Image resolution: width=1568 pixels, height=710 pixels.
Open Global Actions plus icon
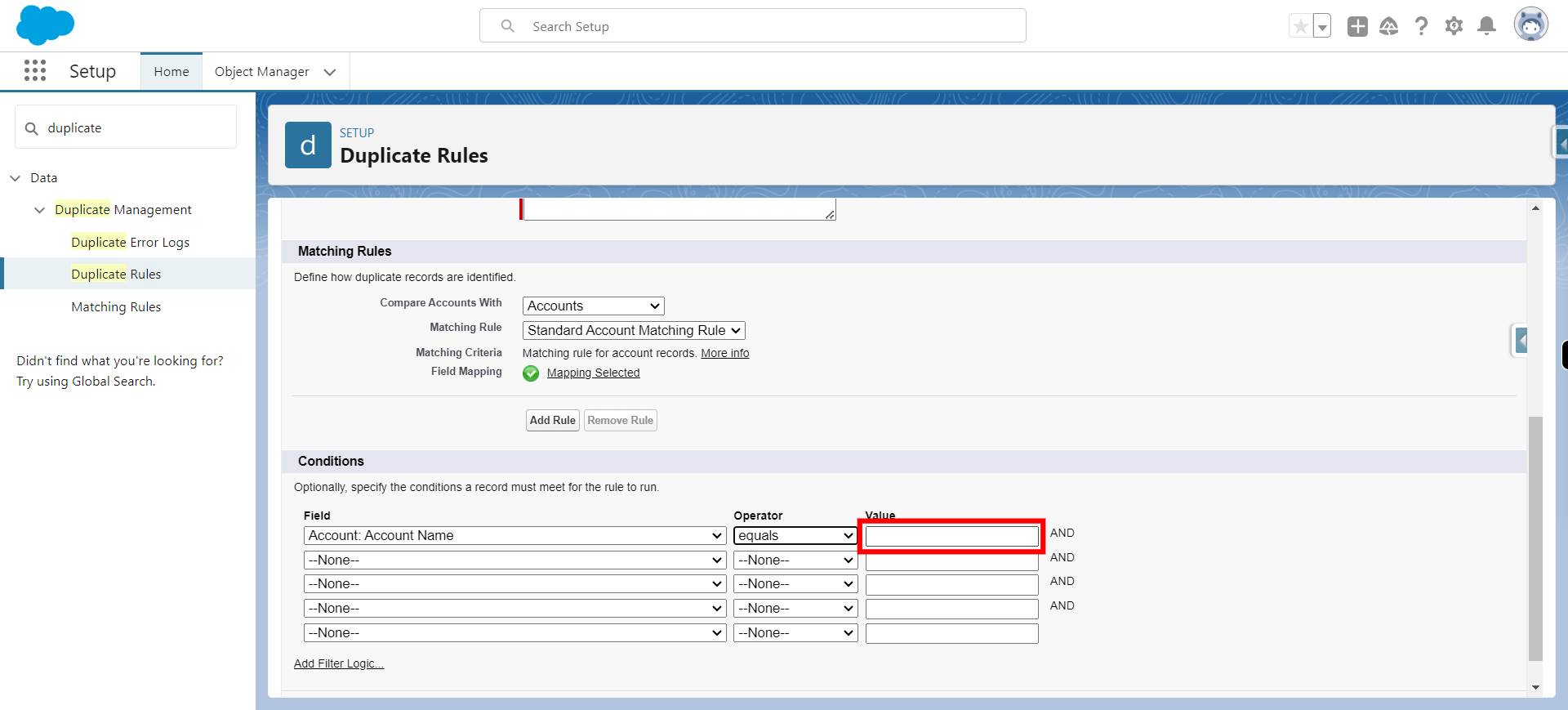(x=1357, y=26)
